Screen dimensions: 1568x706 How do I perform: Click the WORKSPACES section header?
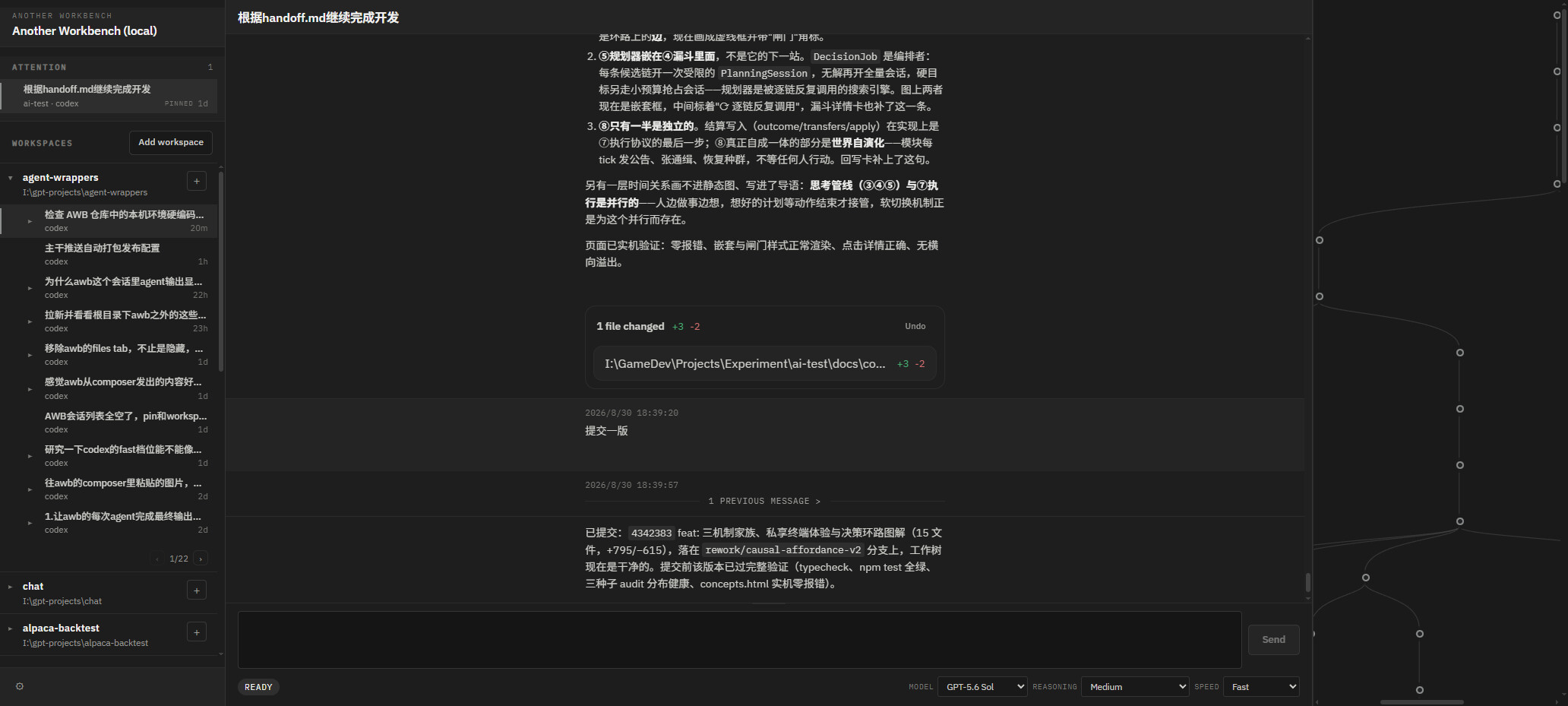(x=42, y=143)
